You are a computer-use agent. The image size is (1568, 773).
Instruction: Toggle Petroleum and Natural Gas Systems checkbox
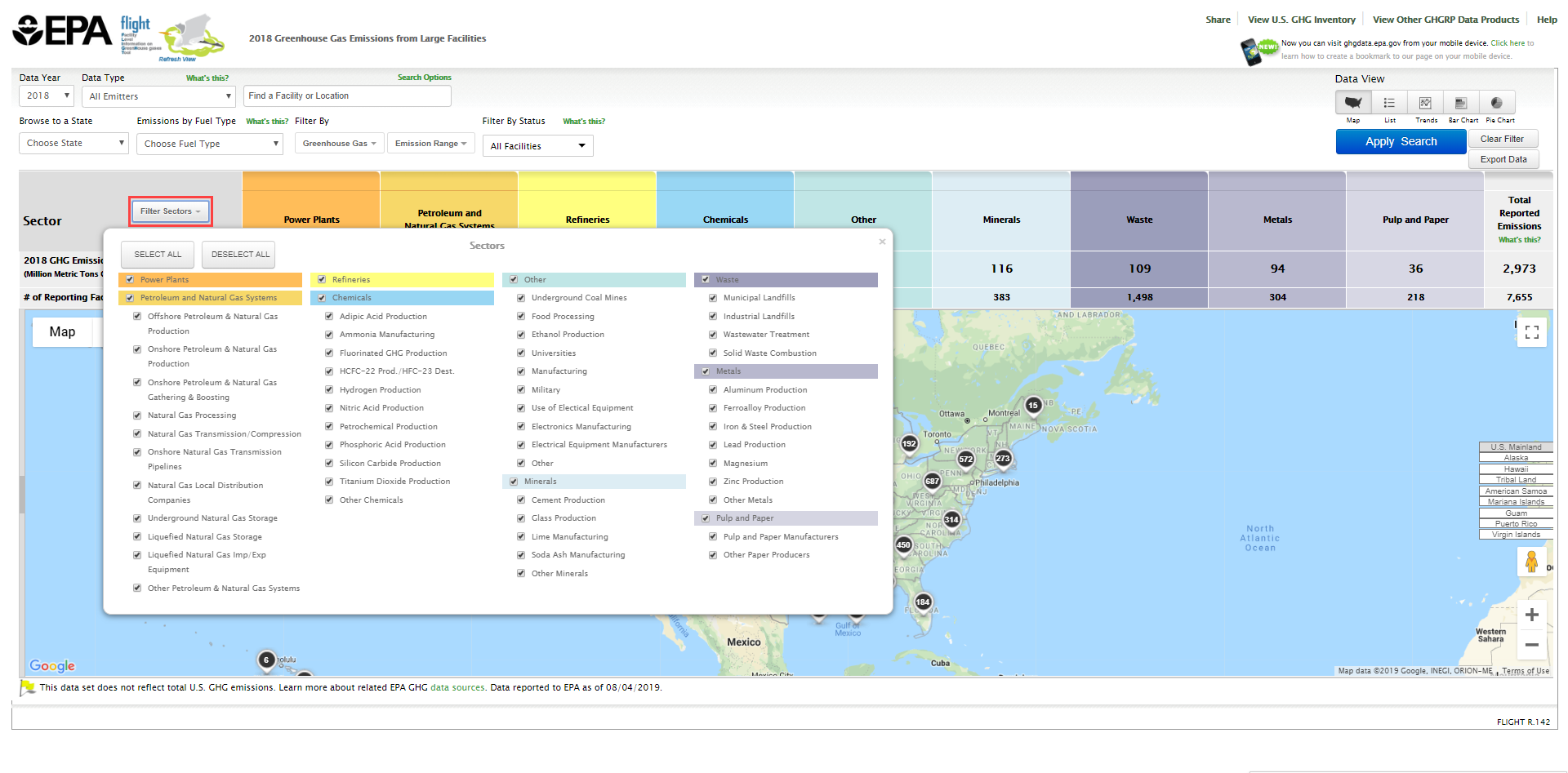(130, 298)
